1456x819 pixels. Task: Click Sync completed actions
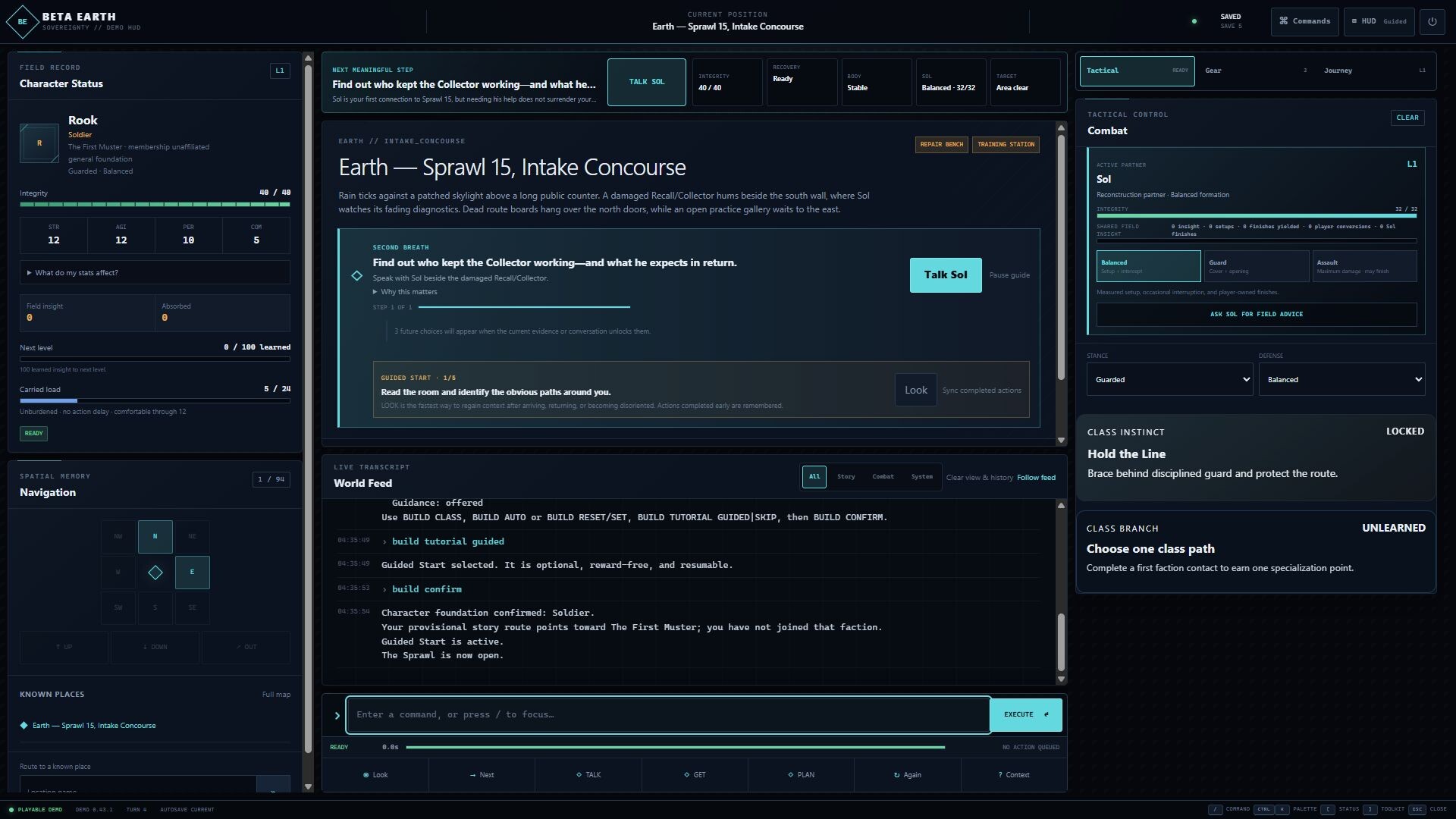981,391
